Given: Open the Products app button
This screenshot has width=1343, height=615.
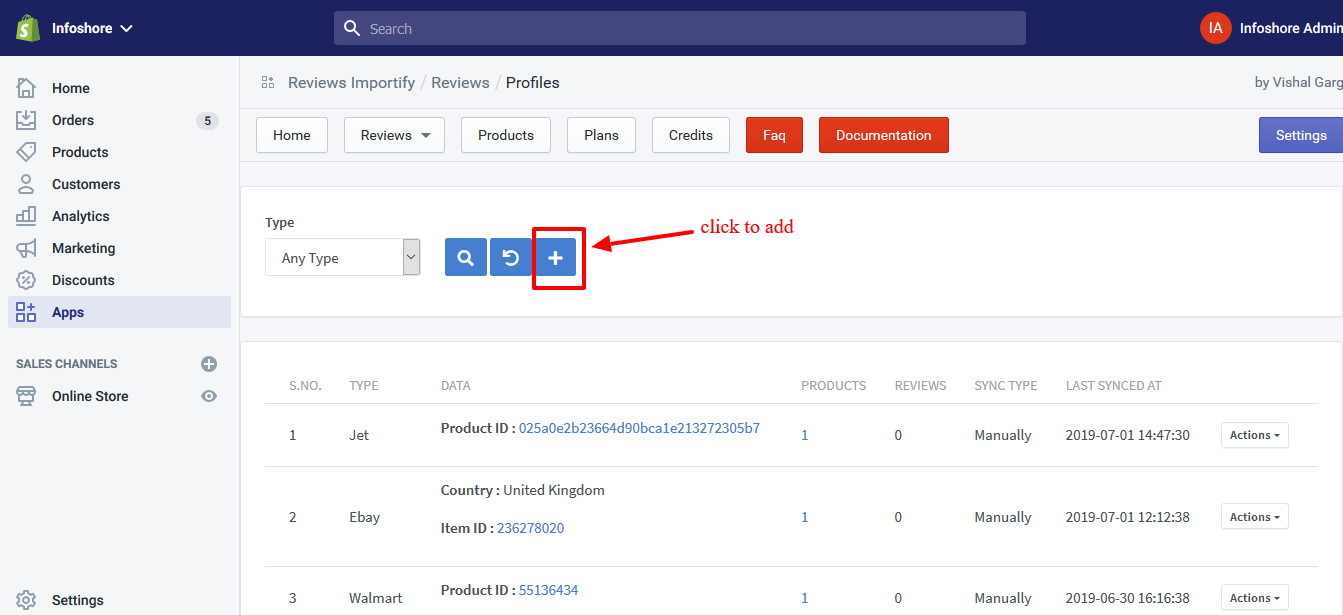Looking at the screenshot, I should click(506, 135).
